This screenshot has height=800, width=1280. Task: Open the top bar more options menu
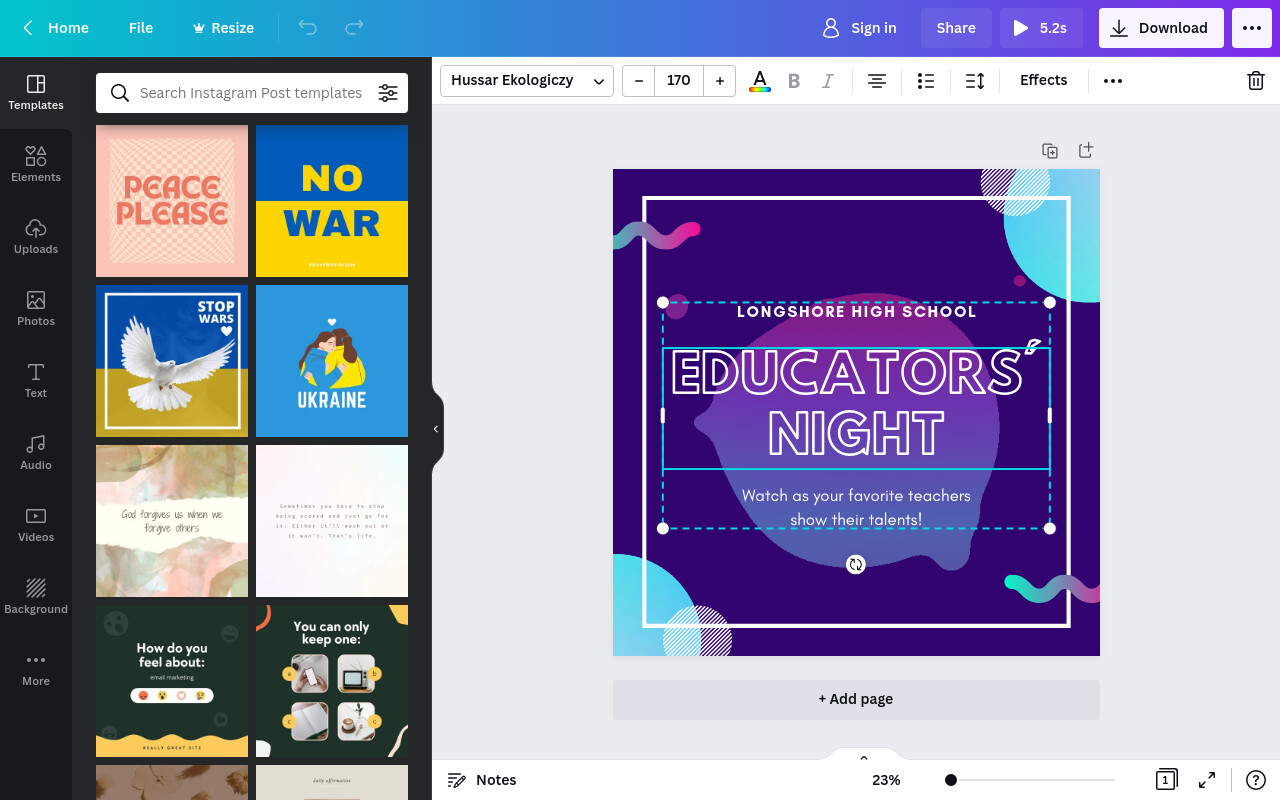[1252, 28]
